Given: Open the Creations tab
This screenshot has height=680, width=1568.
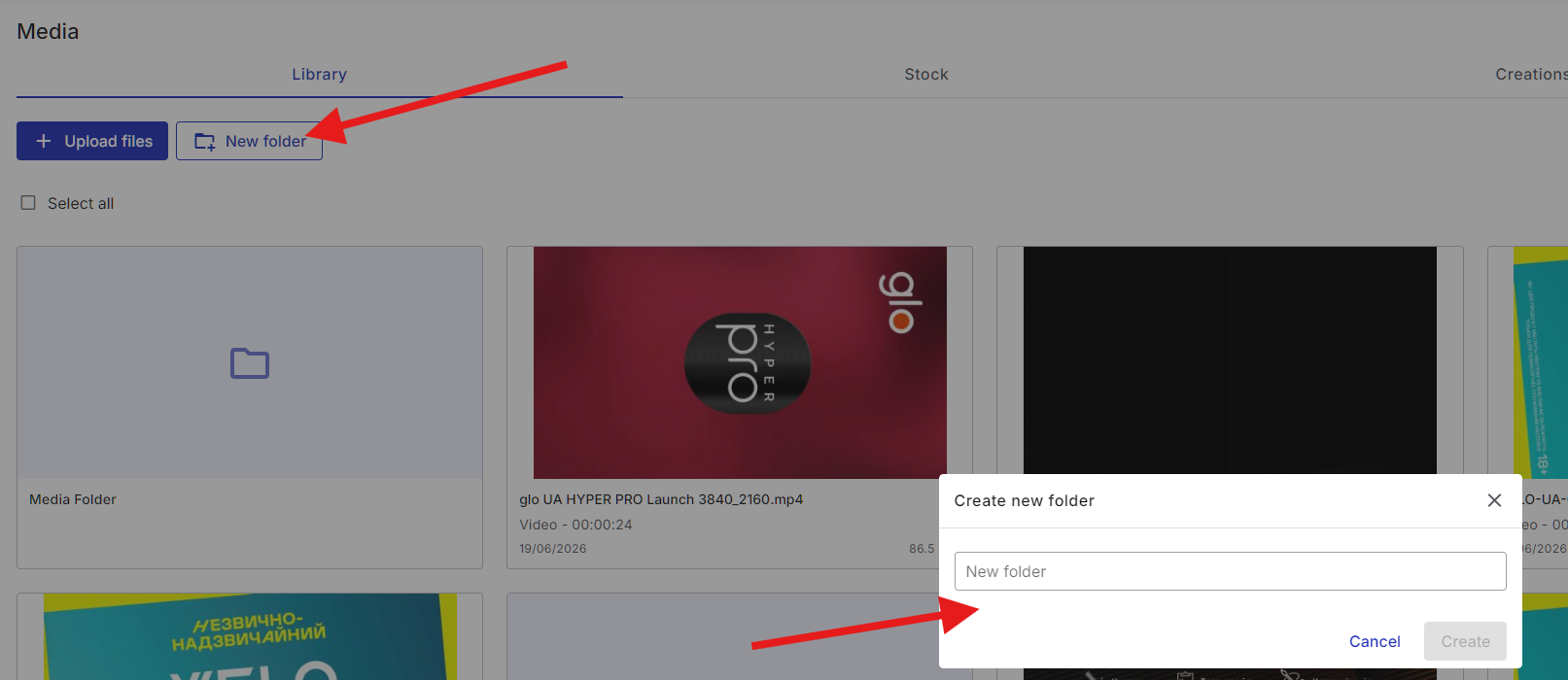Looking at the screenshot, I should pos(1531,74).
